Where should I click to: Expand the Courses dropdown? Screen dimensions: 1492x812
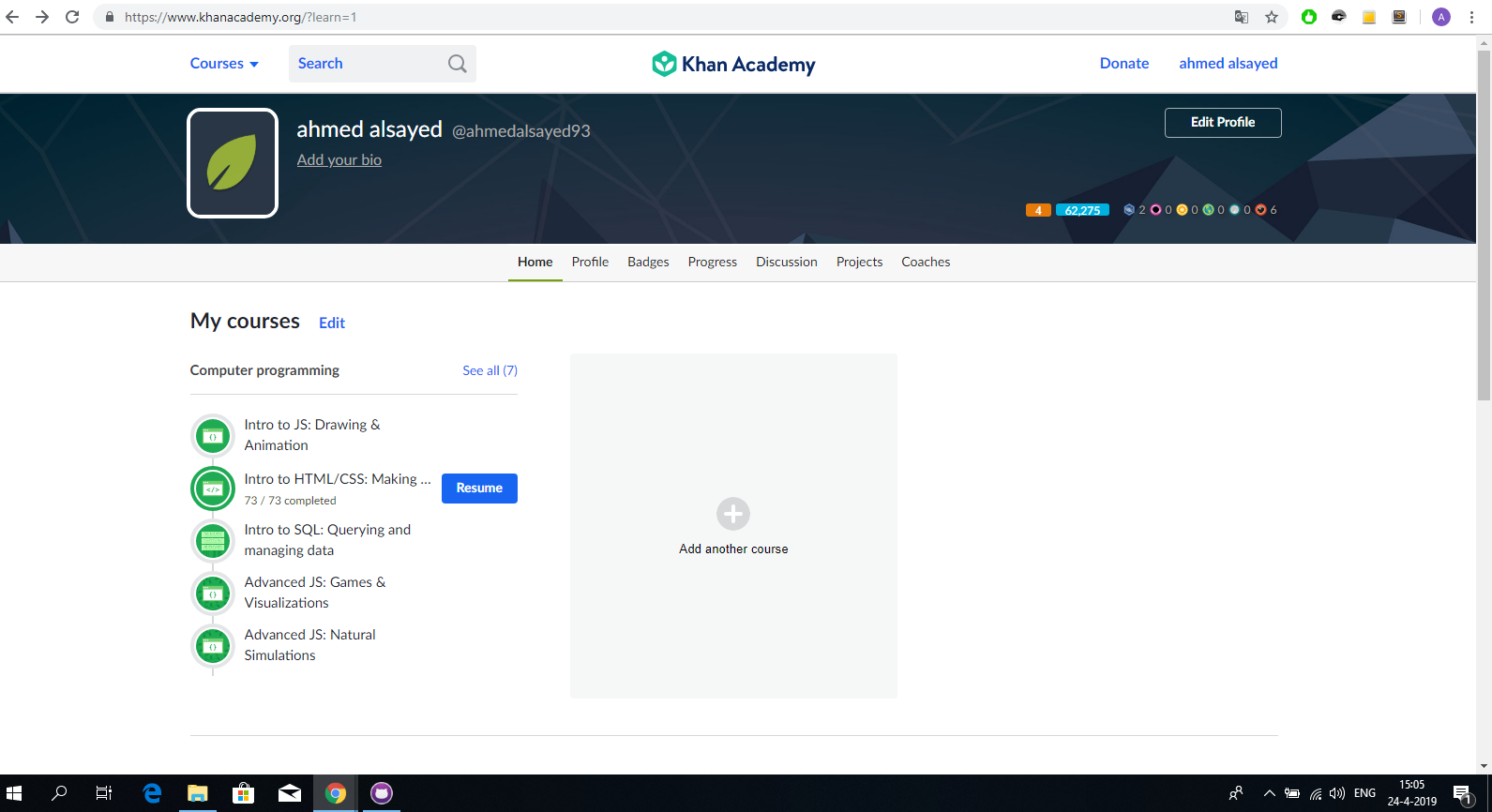pos(224,64)
